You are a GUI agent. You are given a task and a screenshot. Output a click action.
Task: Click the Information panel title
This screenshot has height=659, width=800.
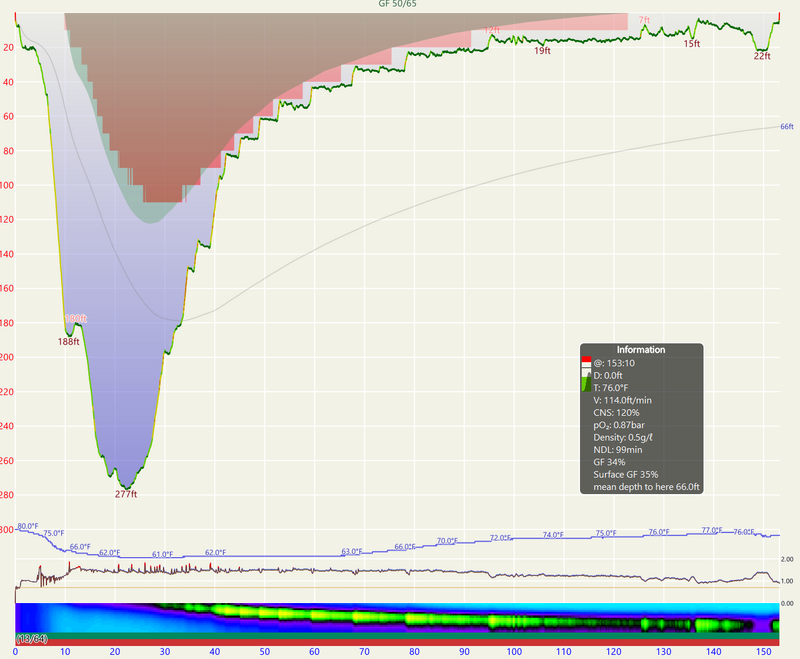click(x=641, y=350)
